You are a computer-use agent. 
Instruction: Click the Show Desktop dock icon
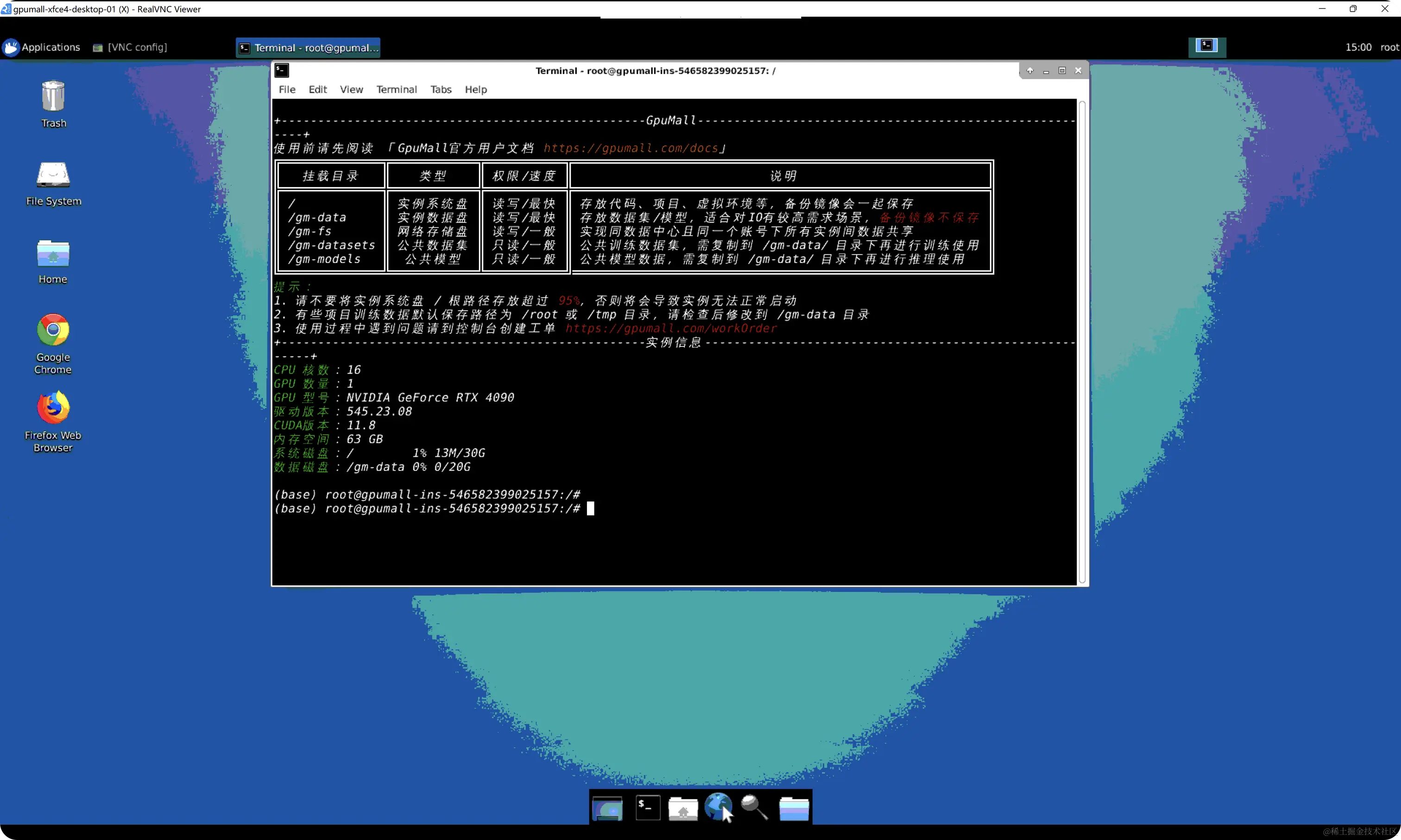tap(607, 808)
